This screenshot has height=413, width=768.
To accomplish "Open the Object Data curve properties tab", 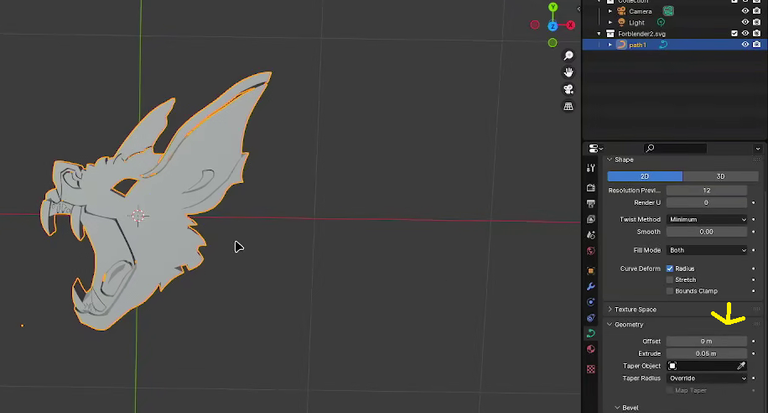I will 591,333.
